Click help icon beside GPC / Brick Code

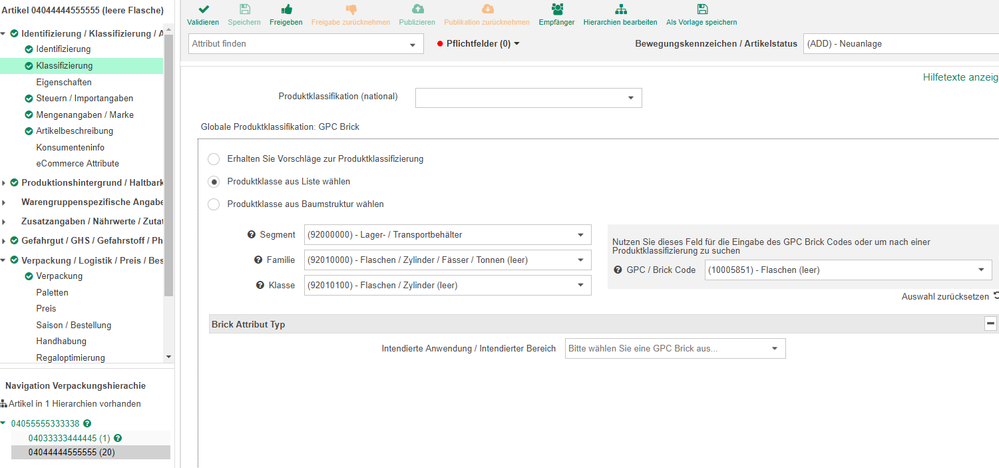click(x=617, y=270)
